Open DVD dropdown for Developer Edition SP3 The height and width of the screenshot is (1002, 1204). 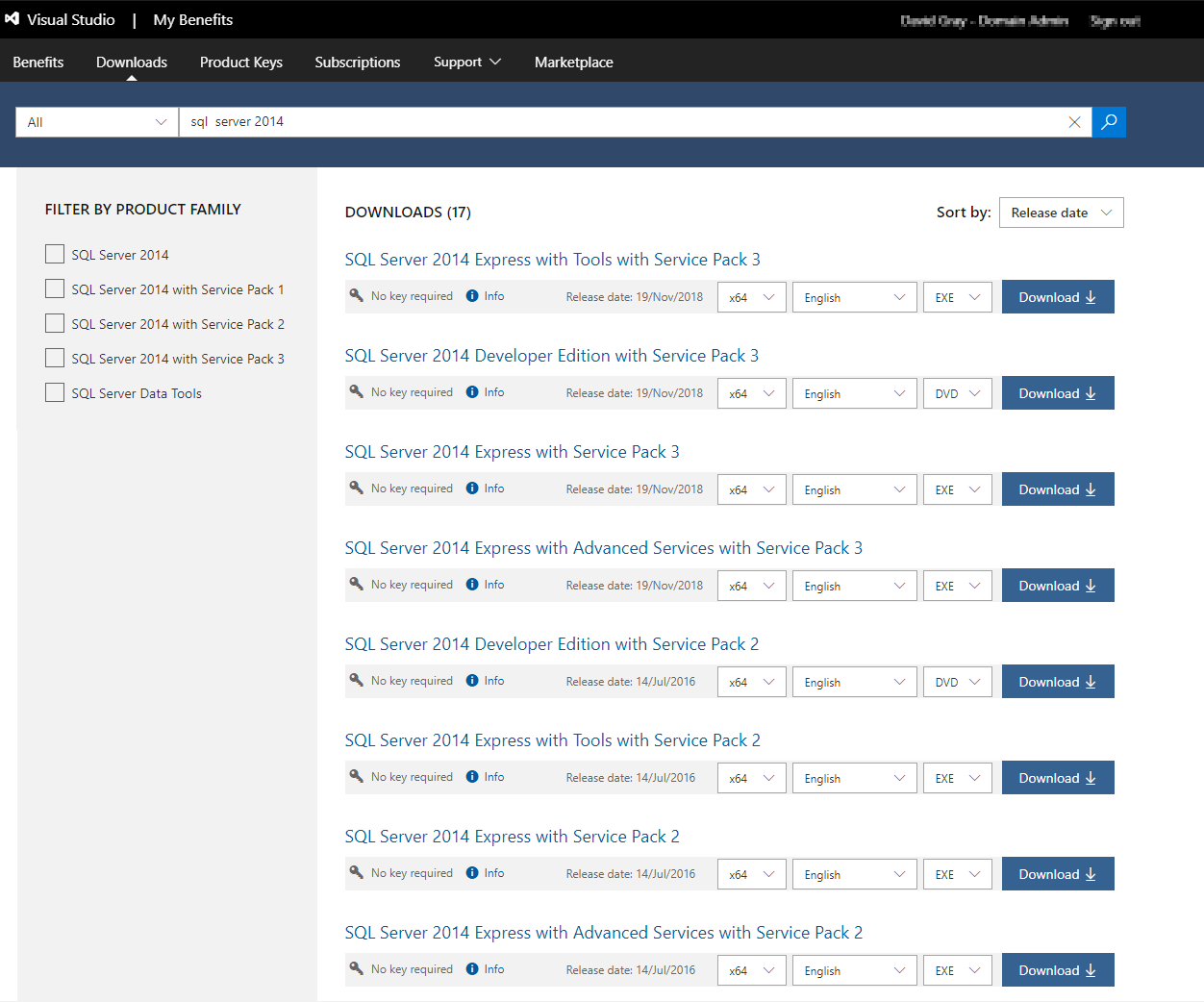[x=958, y=393]
